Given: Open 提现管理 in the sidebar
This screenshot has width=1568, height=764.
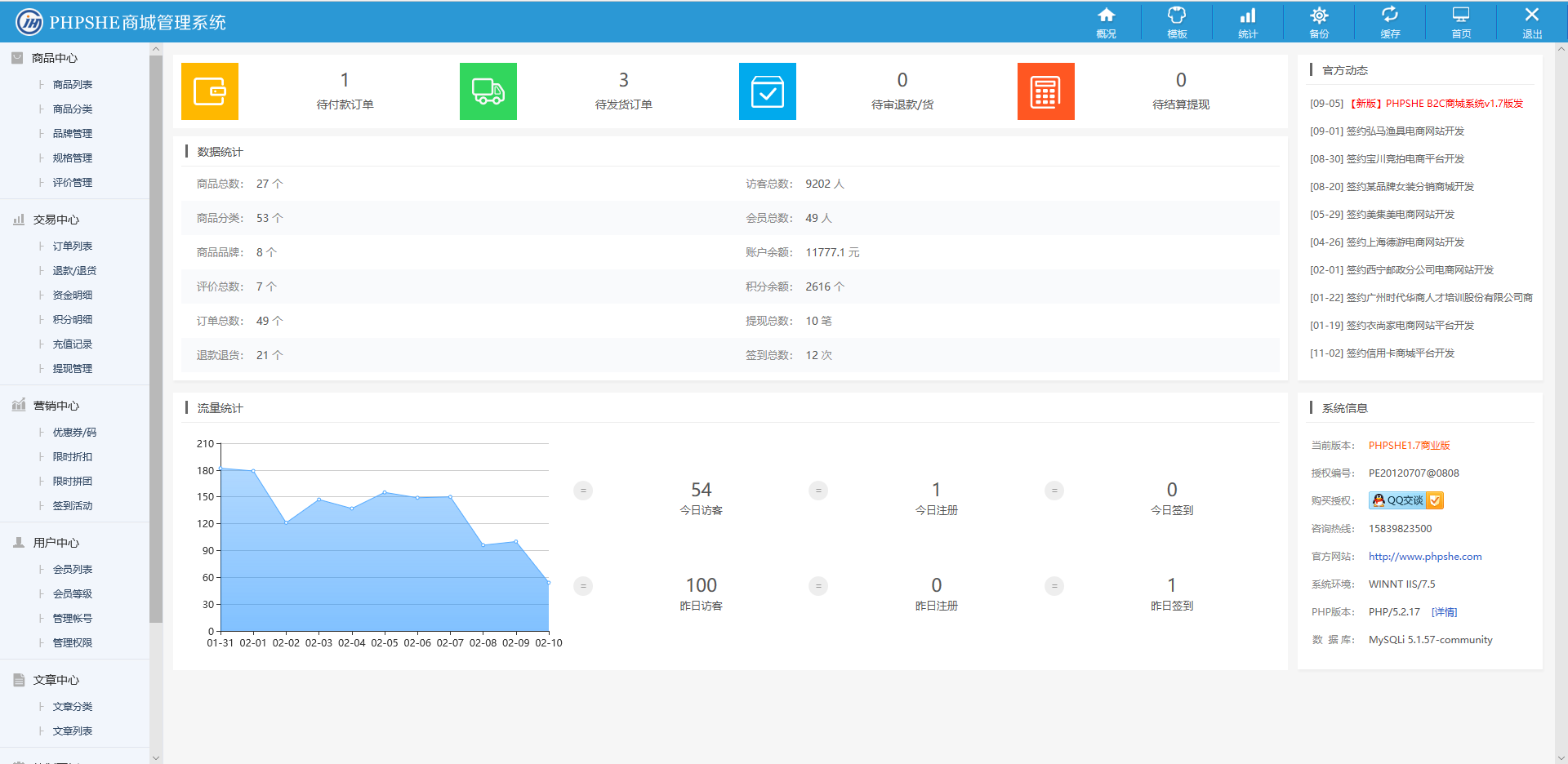Looking at the screenshot, I should pyautogui.click(x=73, y=369).
